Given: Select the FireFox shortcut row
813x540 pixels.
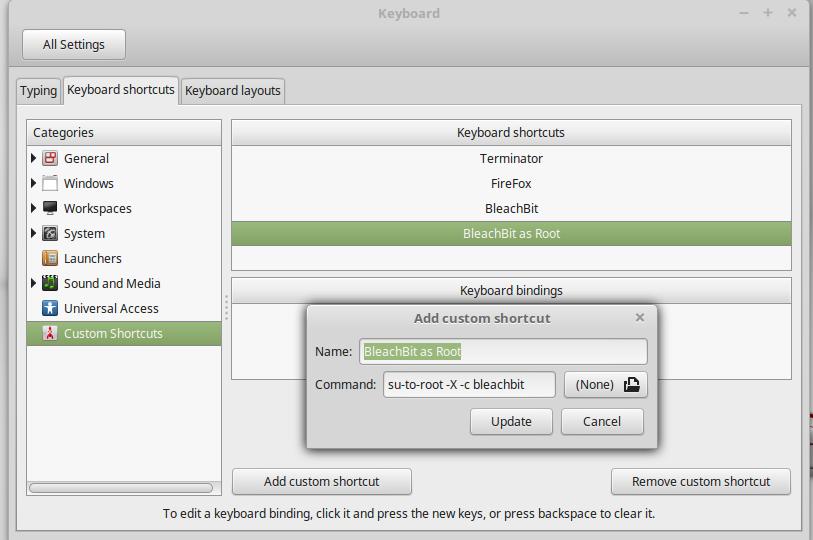Looking at the screenshot, I should (511, 183).
